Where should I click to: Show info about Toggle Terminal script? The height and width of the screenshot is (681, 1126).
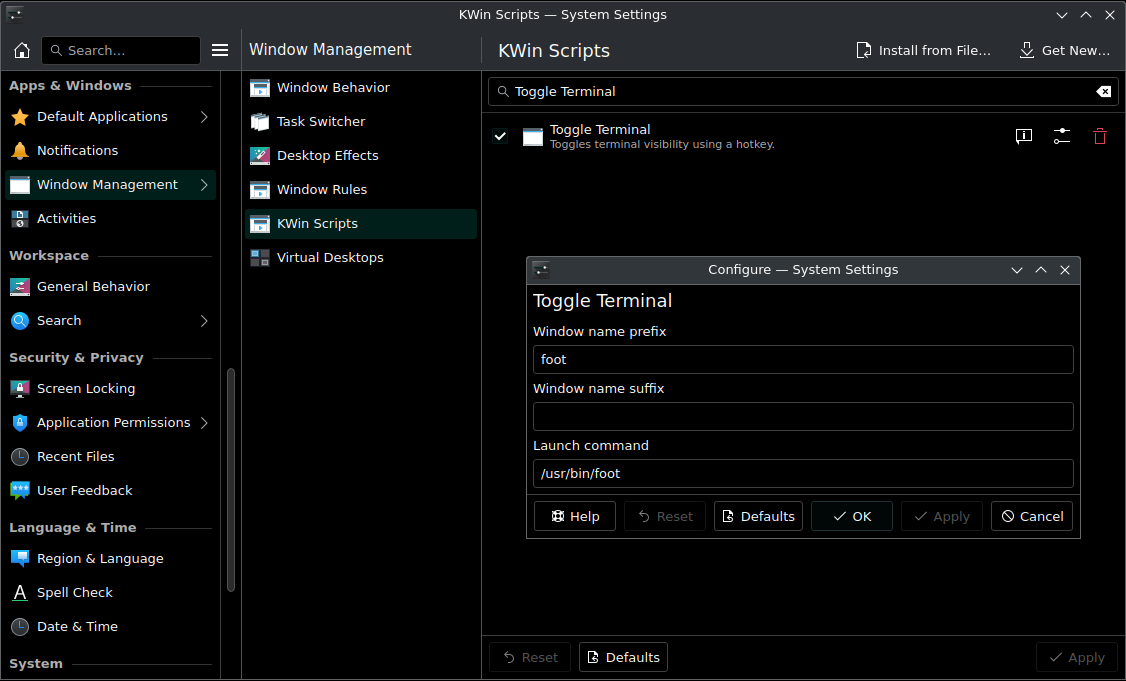(1024, 136)
